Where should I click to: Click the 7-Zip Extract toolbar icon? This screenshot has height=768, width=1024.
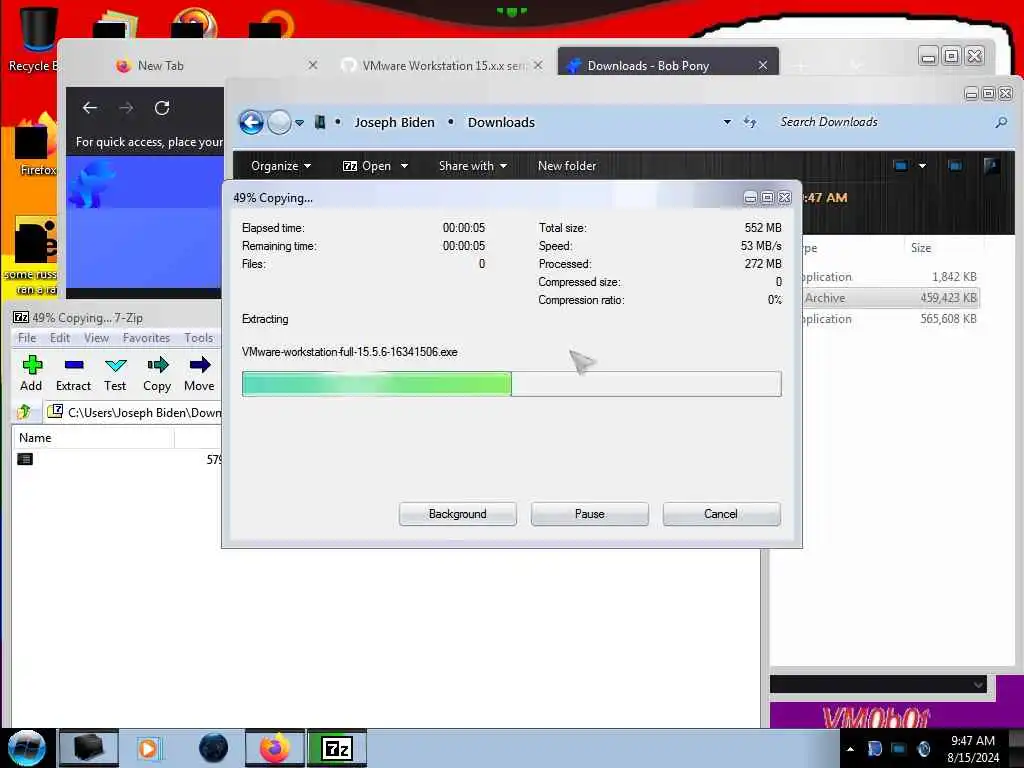click(73, 374)
